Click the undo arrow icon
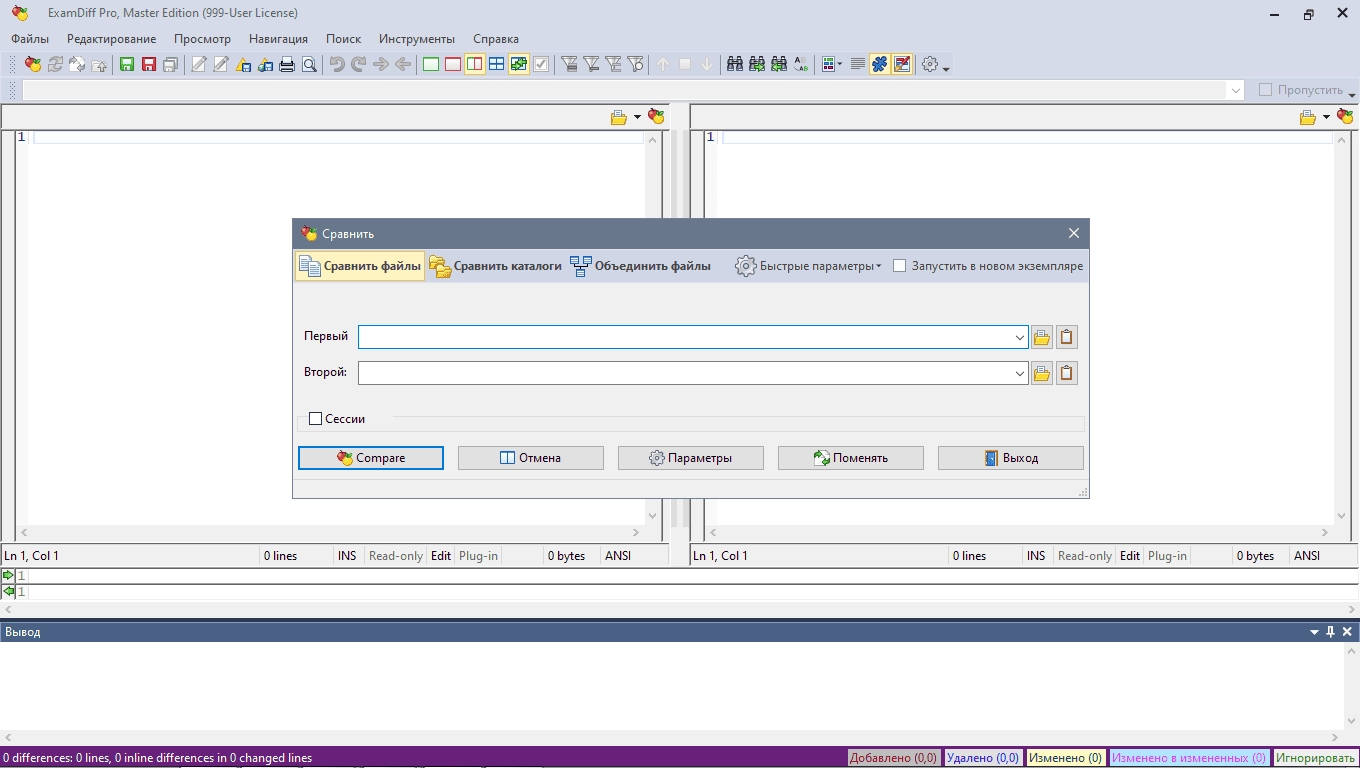Screen dimensions: 1360x768 pyautogui.click(x=337, y=64)
